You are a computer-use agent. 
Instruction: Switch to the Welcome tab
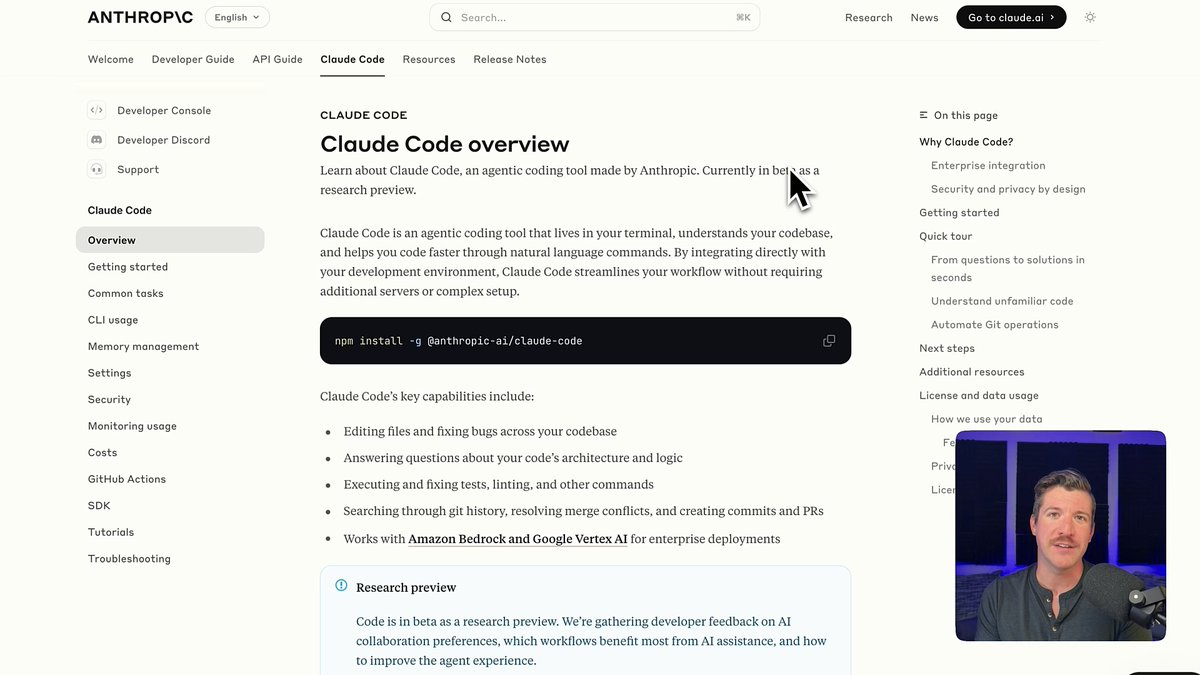(110, 59)
